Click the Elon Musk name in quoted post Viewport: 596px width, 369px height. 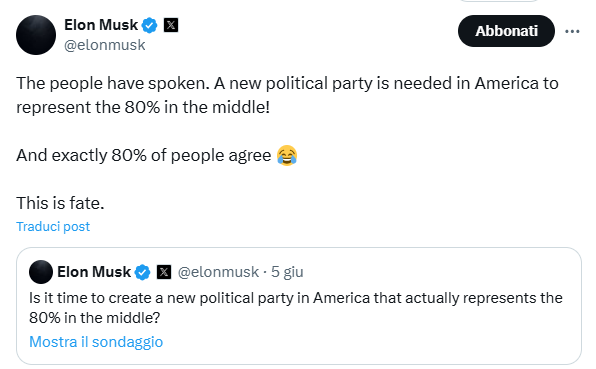click(x=94, y=272)
